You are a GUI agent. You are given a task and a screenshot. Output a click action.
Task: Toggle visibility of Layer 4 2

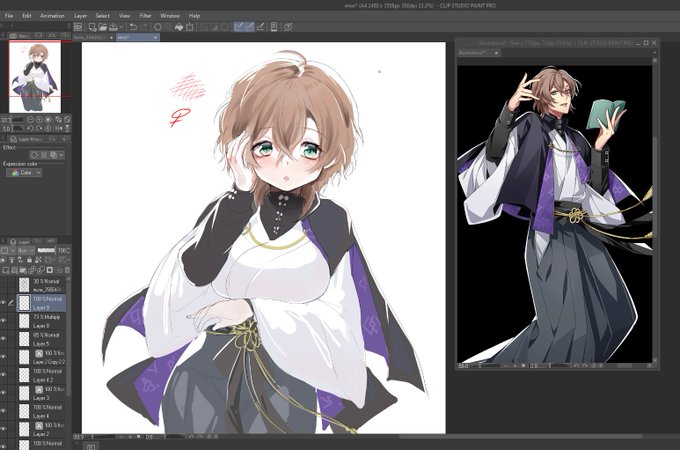coord(3,375)
